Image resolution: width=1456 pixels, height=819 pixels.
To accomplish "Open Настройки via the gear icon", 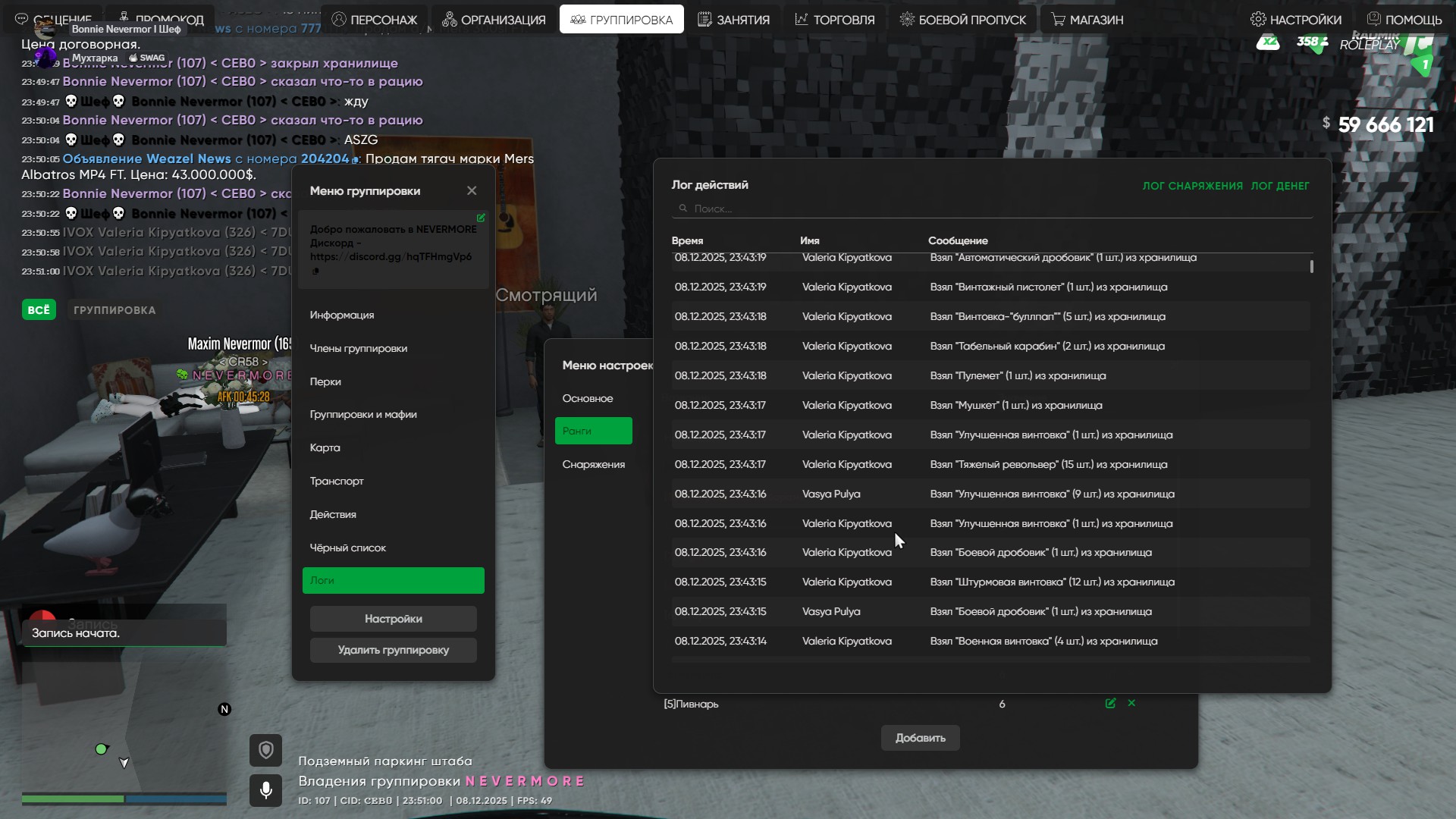I will tap(1296, 20).
